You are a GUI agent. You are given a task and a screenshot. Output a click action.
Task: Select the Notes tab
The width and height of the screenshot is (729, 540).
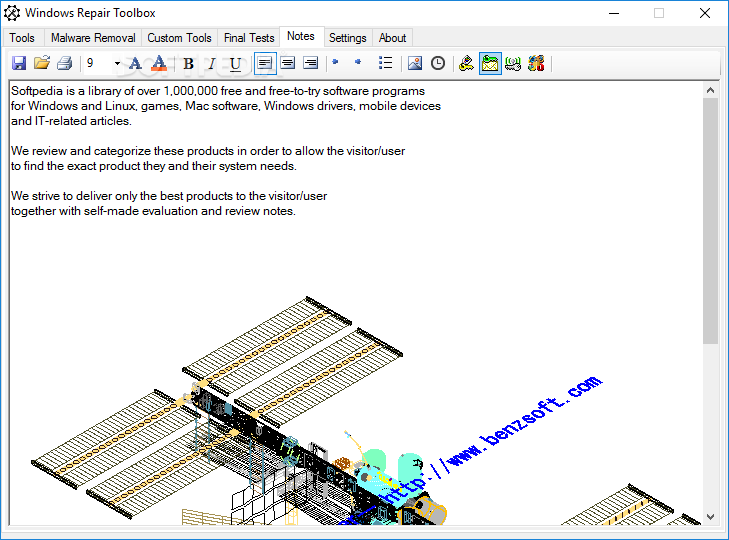point(301,36)
